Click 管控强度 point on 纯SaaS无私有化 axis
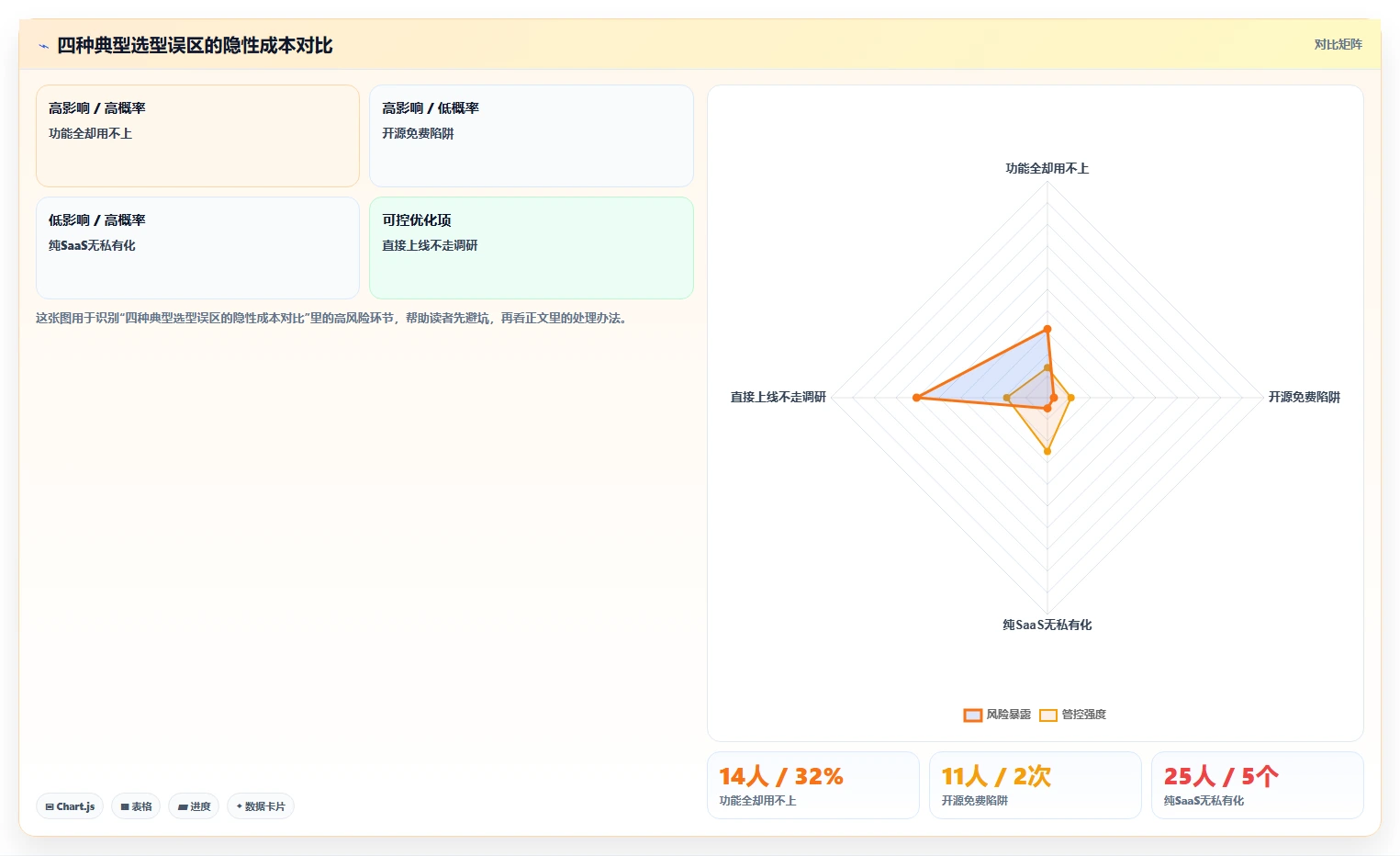This screenshot has width=1400, height=856. 1047,452
